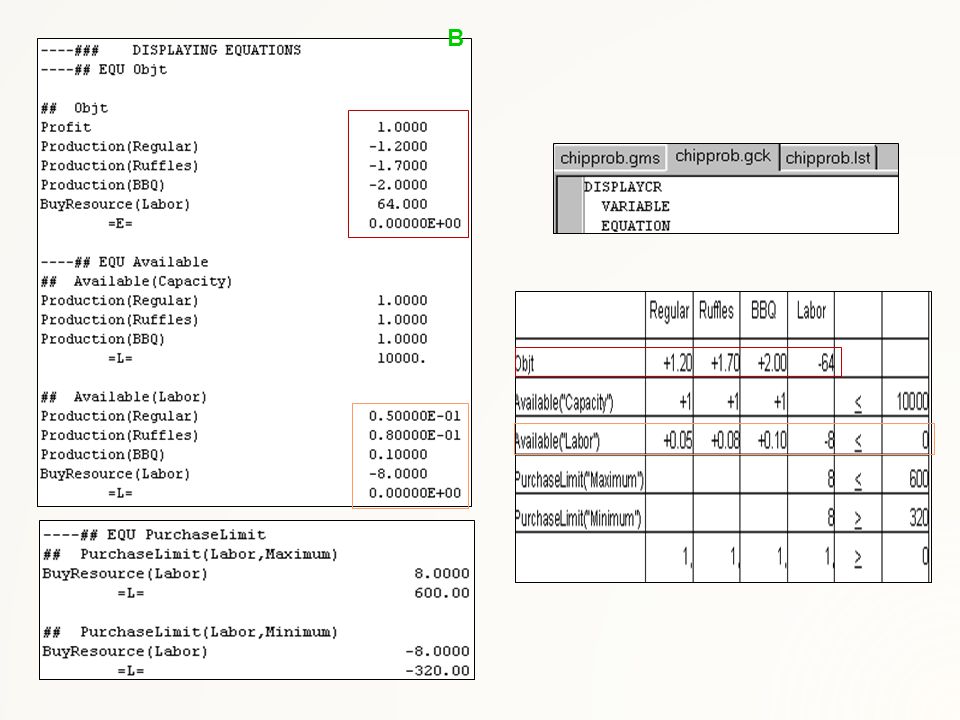Click the Available(Labor) heading line
The width and height of the screenshot is (960, 720).
(x=124, y=397)
